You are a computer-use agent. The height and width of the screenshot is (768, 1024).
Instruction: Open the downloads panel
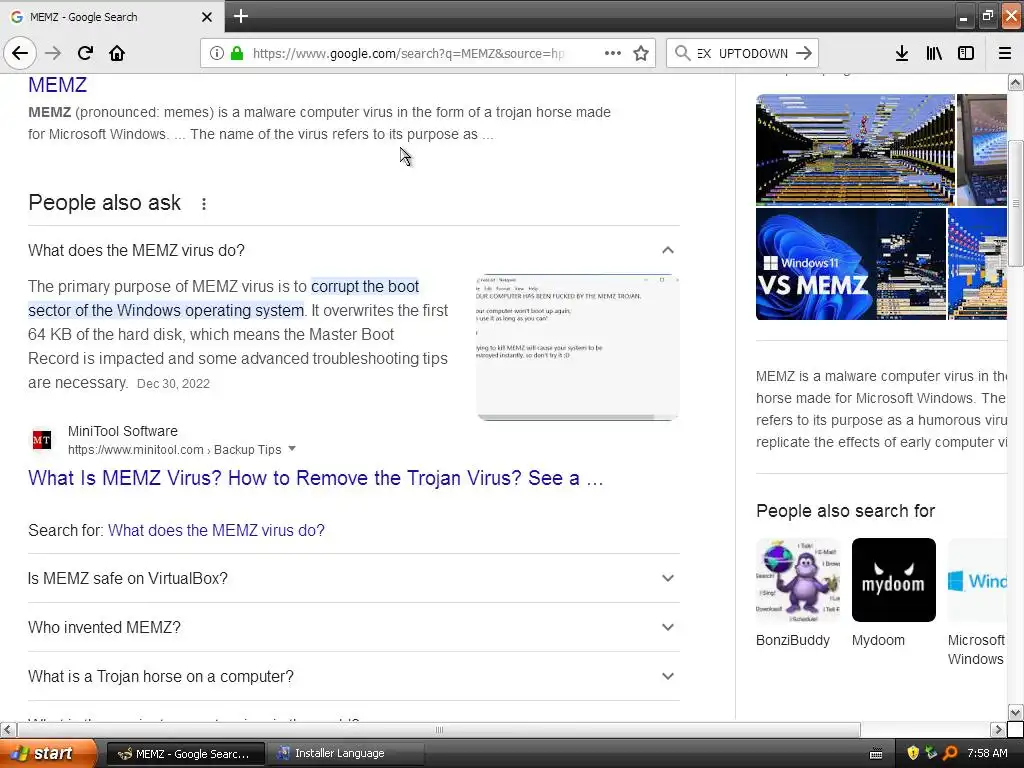pyautogui.click(x=902, y=53)
